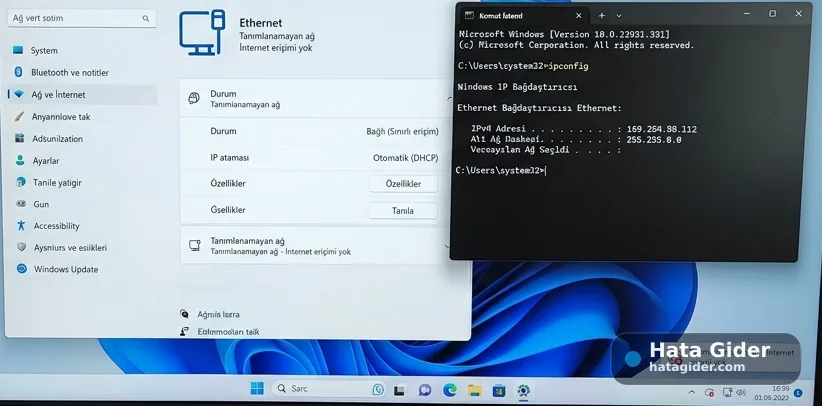This screenshot has width=822, height=406.
Task: Open the Windows Start menu
Action: 257,389
